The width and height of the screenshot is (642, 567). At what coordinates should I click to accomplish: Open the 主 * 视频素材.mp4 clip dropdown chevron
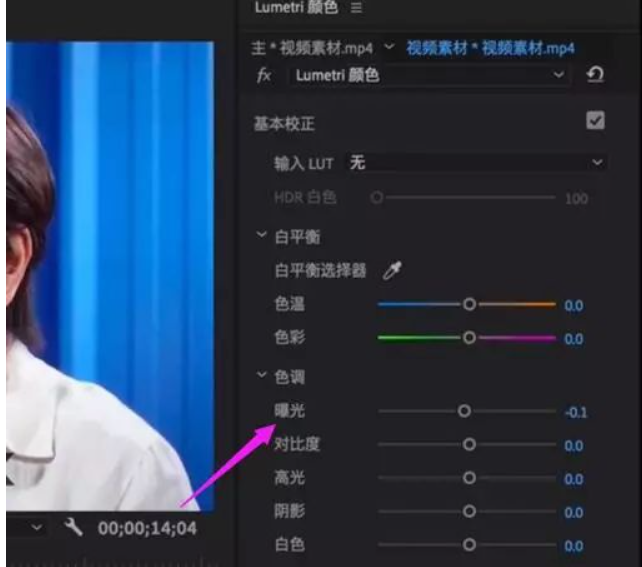pos(389,47)
